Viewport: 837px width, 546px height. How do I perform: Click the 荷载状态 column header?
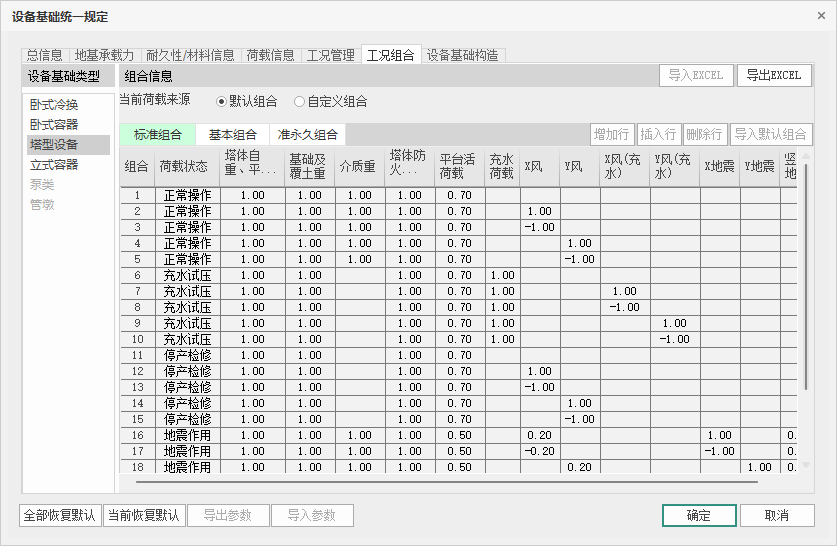point(187,167)
